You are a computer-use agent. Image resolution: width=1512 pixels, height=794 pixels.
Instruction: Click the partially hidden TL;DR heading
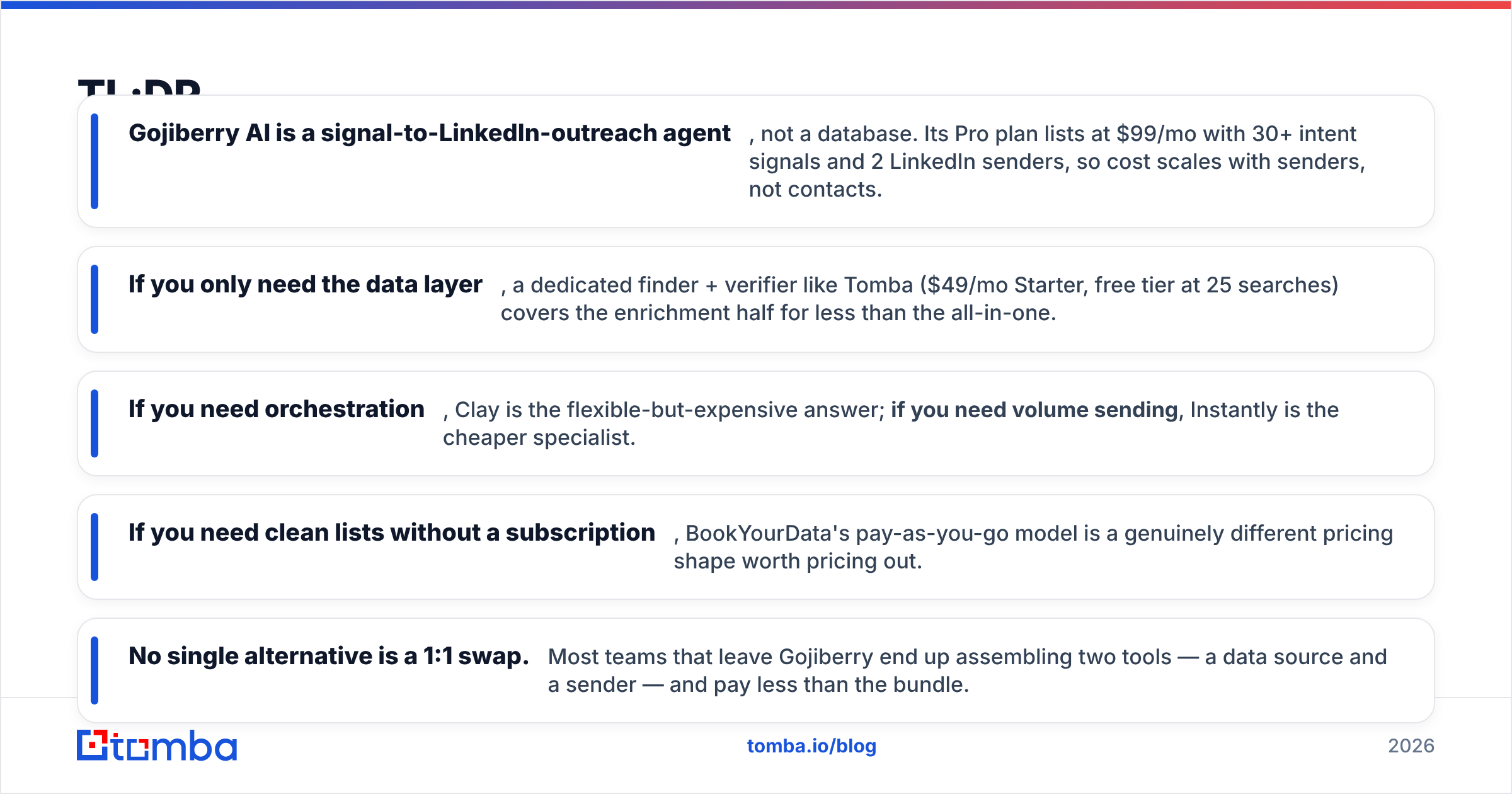[139, 86]
